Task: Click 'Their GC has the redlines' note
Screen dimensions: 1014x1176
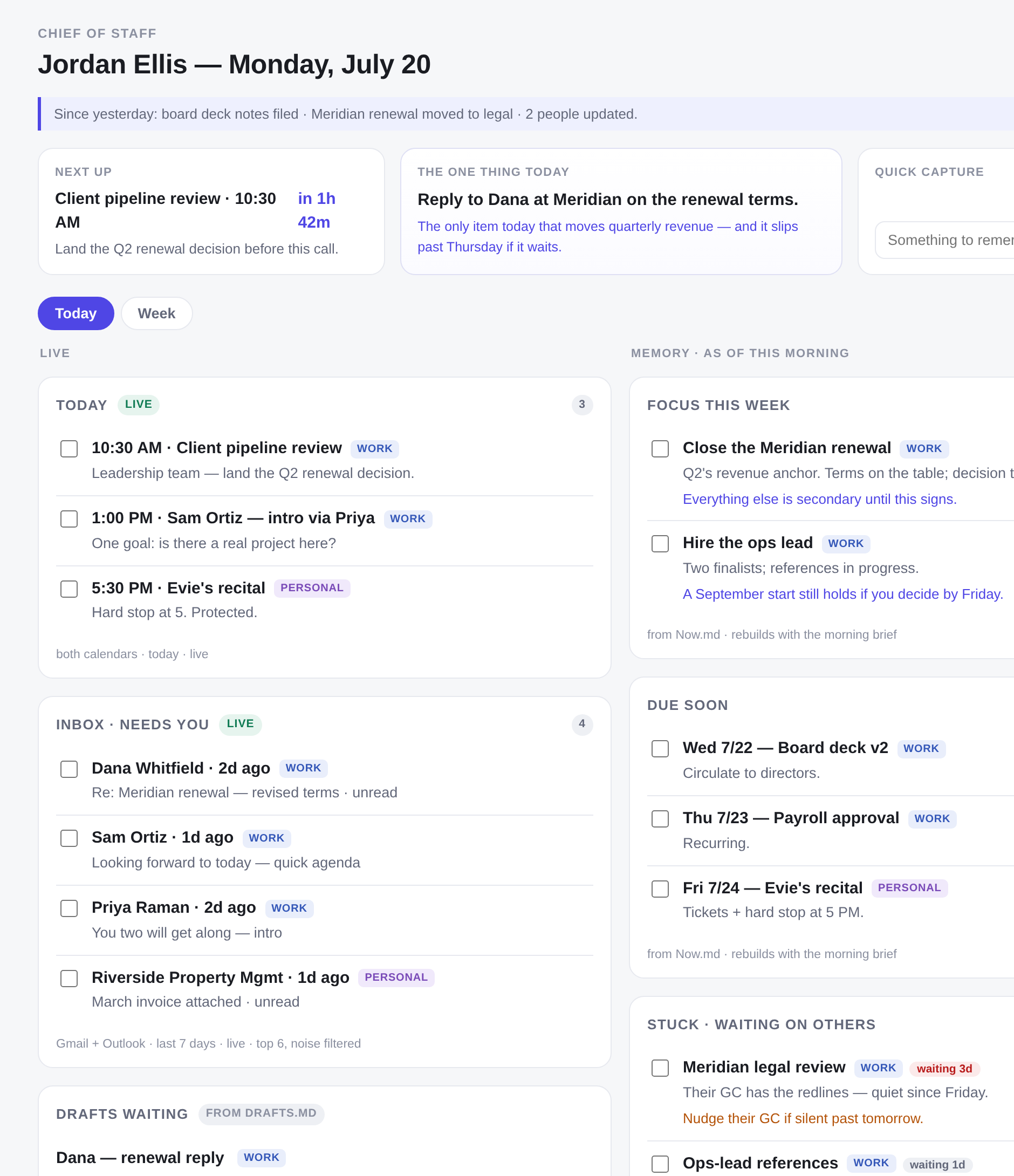Action: [835, 1093]
